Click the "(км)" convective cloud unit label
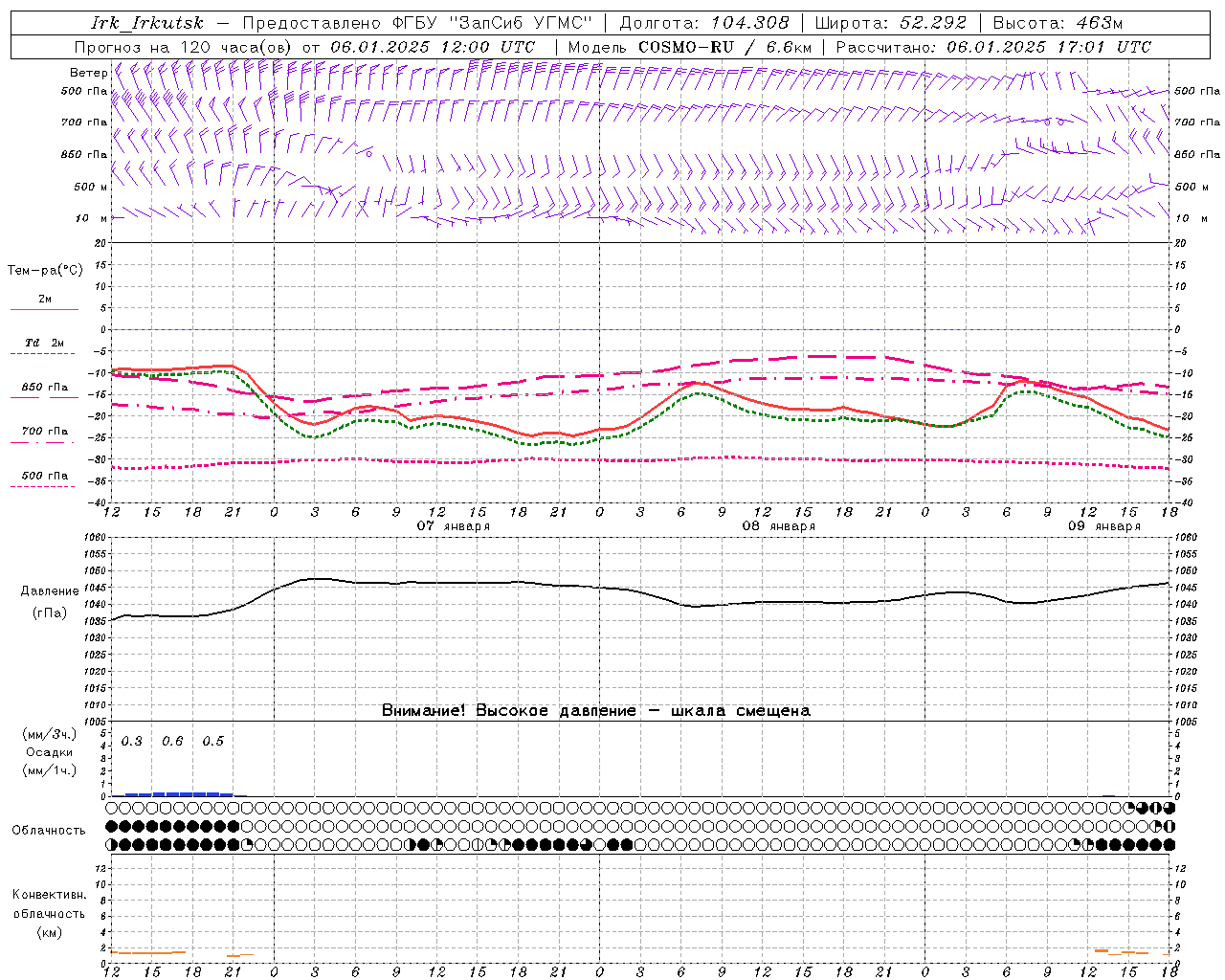The height and width of the screenshot is (980, 1225). coord(49,932)
